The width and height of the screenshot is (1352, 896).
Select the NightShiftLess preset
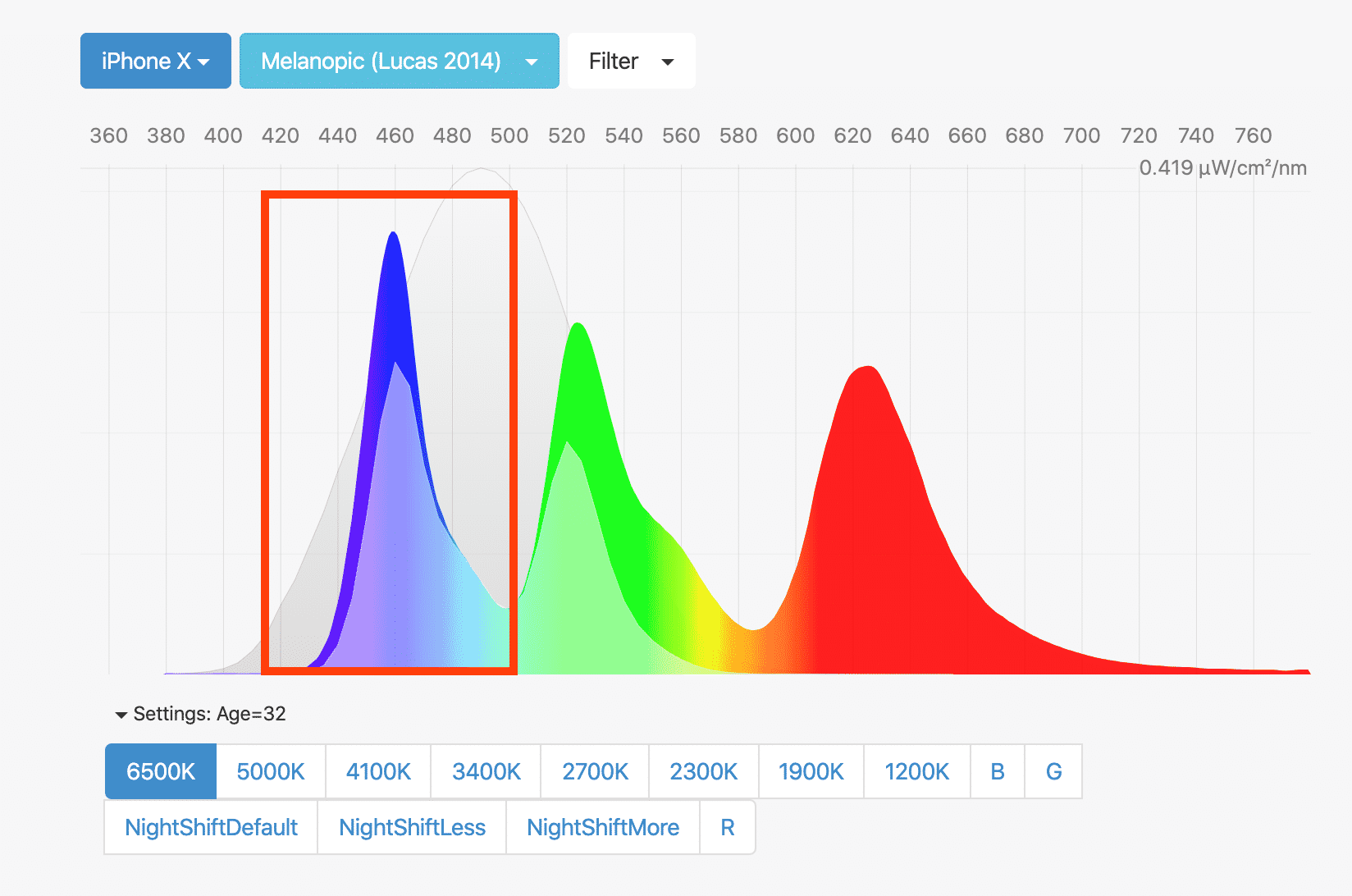[x=412, y=827]
